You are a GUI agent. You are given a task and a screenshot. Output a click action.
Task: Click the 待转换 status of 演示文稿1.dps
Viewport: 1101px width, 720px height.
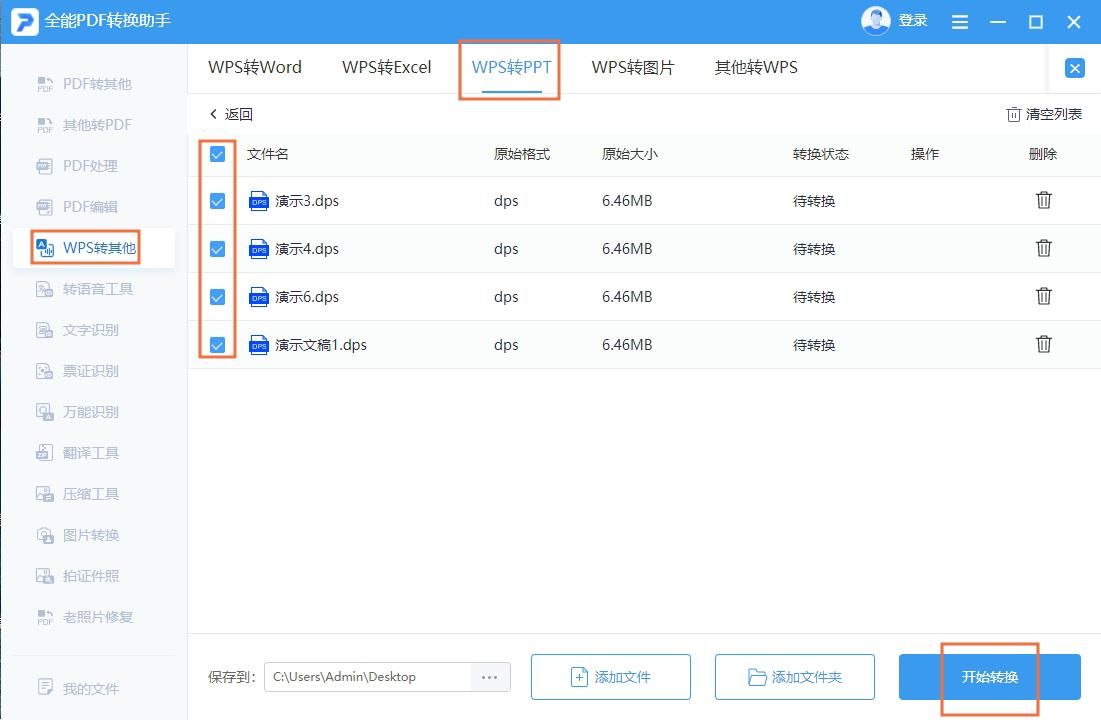pos(814,345)
